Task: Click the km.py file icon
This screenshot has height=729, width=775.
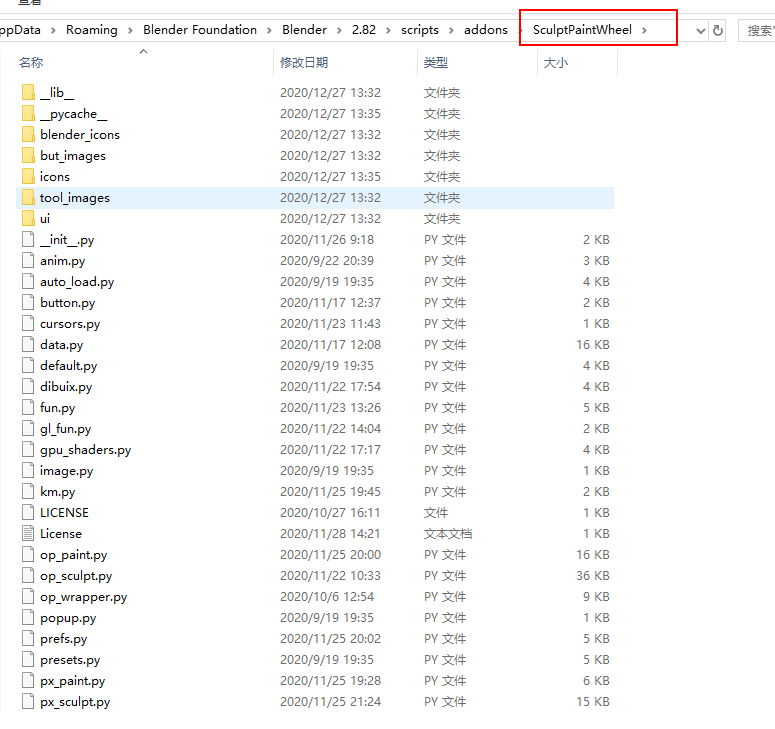Action: [x=28, y=491]
